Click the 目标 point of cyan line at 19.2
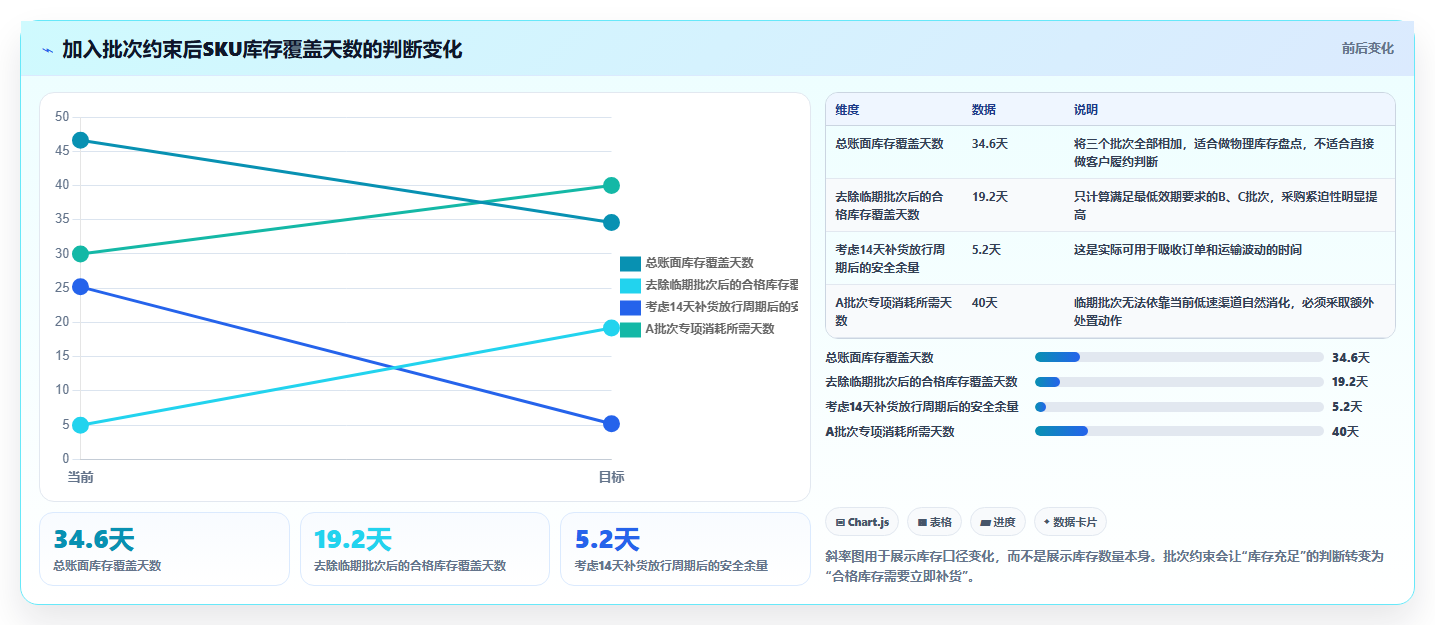The width and height of the screenshot is (1435, 625). tap(612, 328)
